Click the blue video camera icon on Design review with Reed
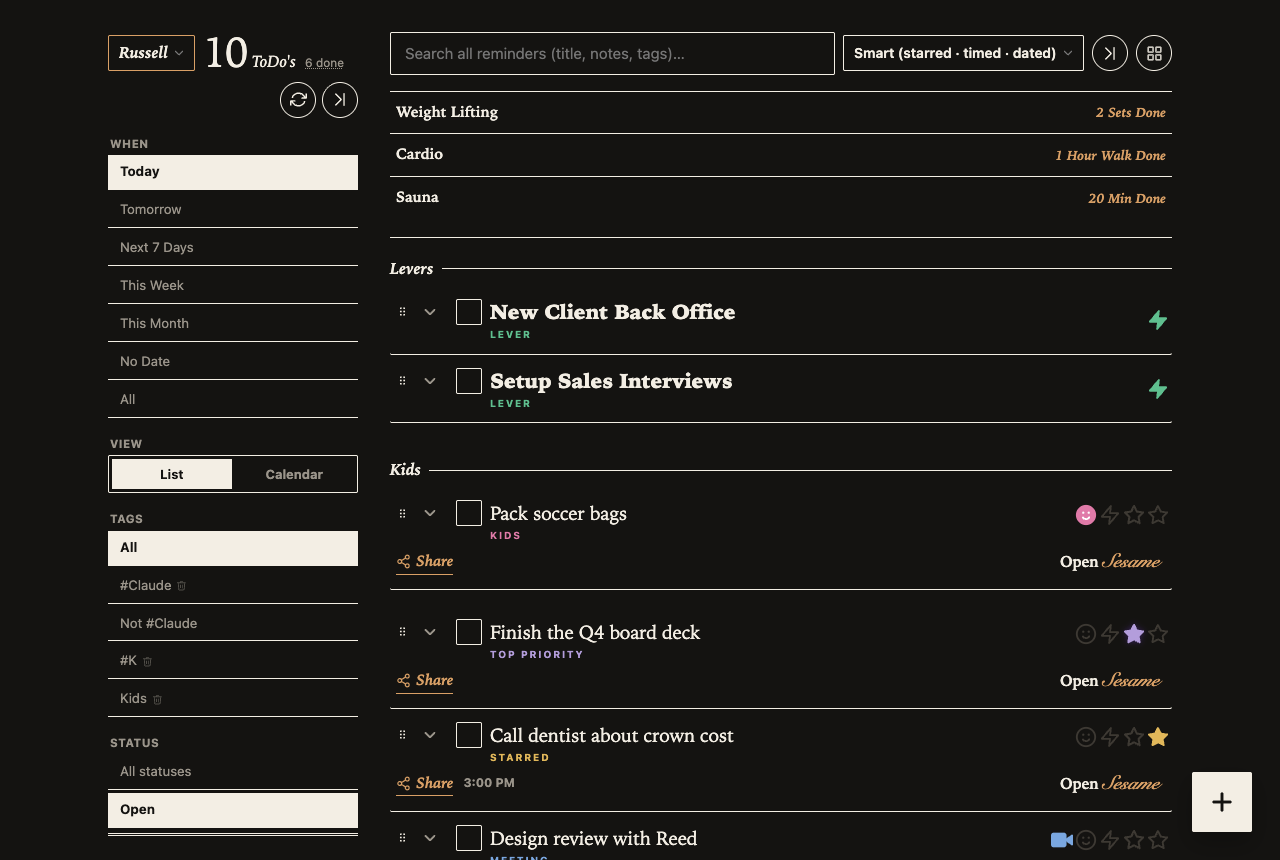The image size is (1280, 860). point(1062,840)
